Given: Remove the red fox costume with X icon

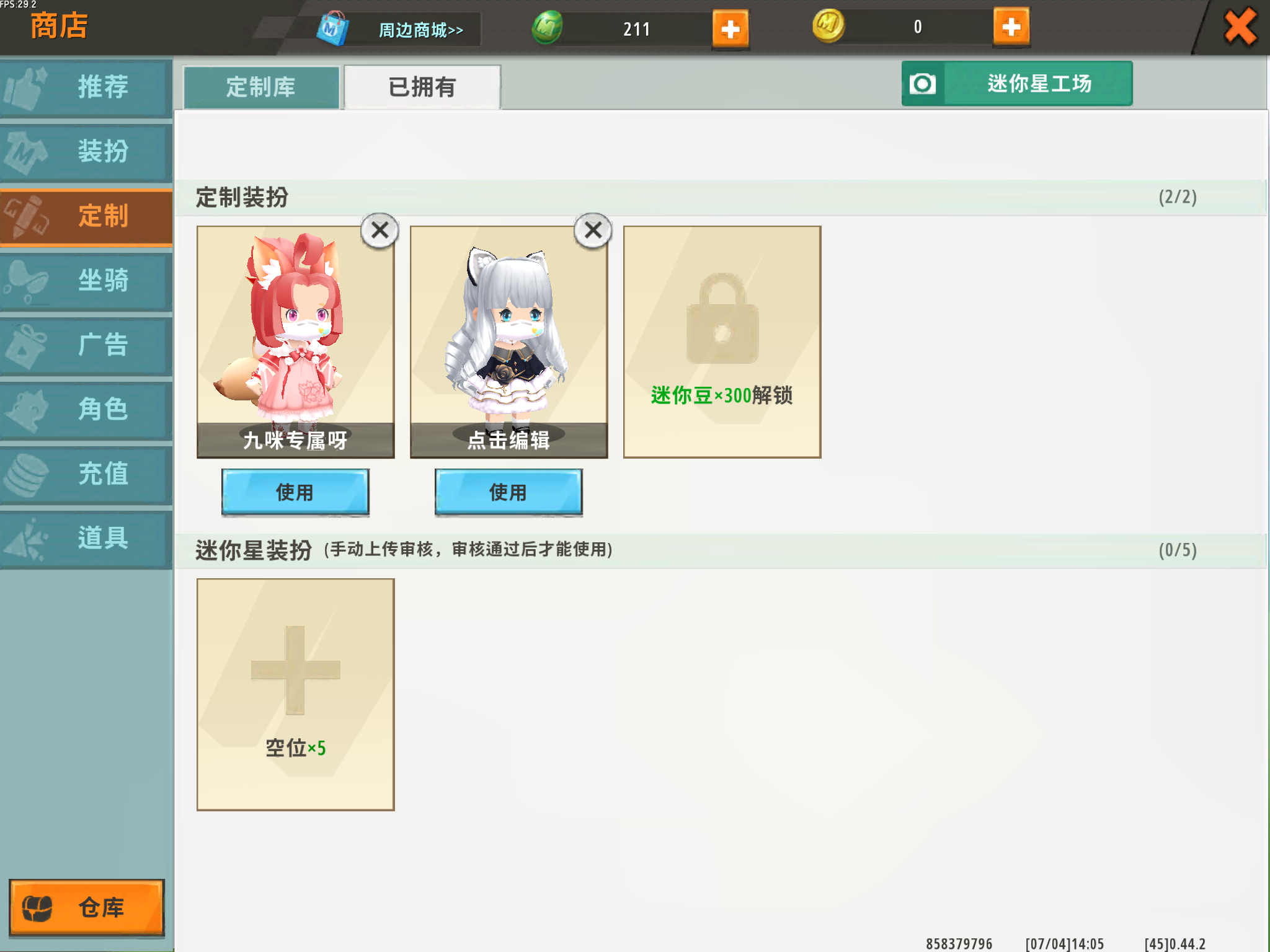Looking at the screenshot, I should (x=380, y=231).
